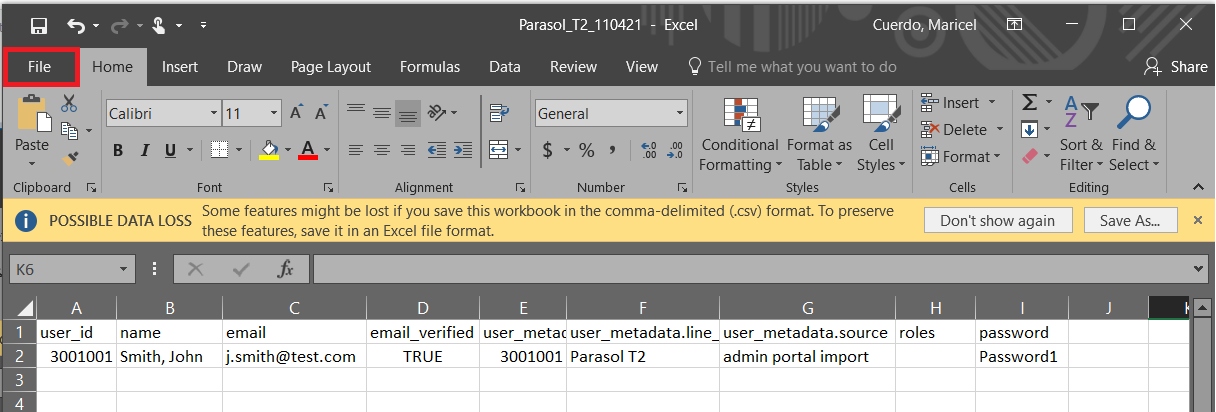
Task: Click the Insert Function fx icon
Action: (x=285, y=269)
